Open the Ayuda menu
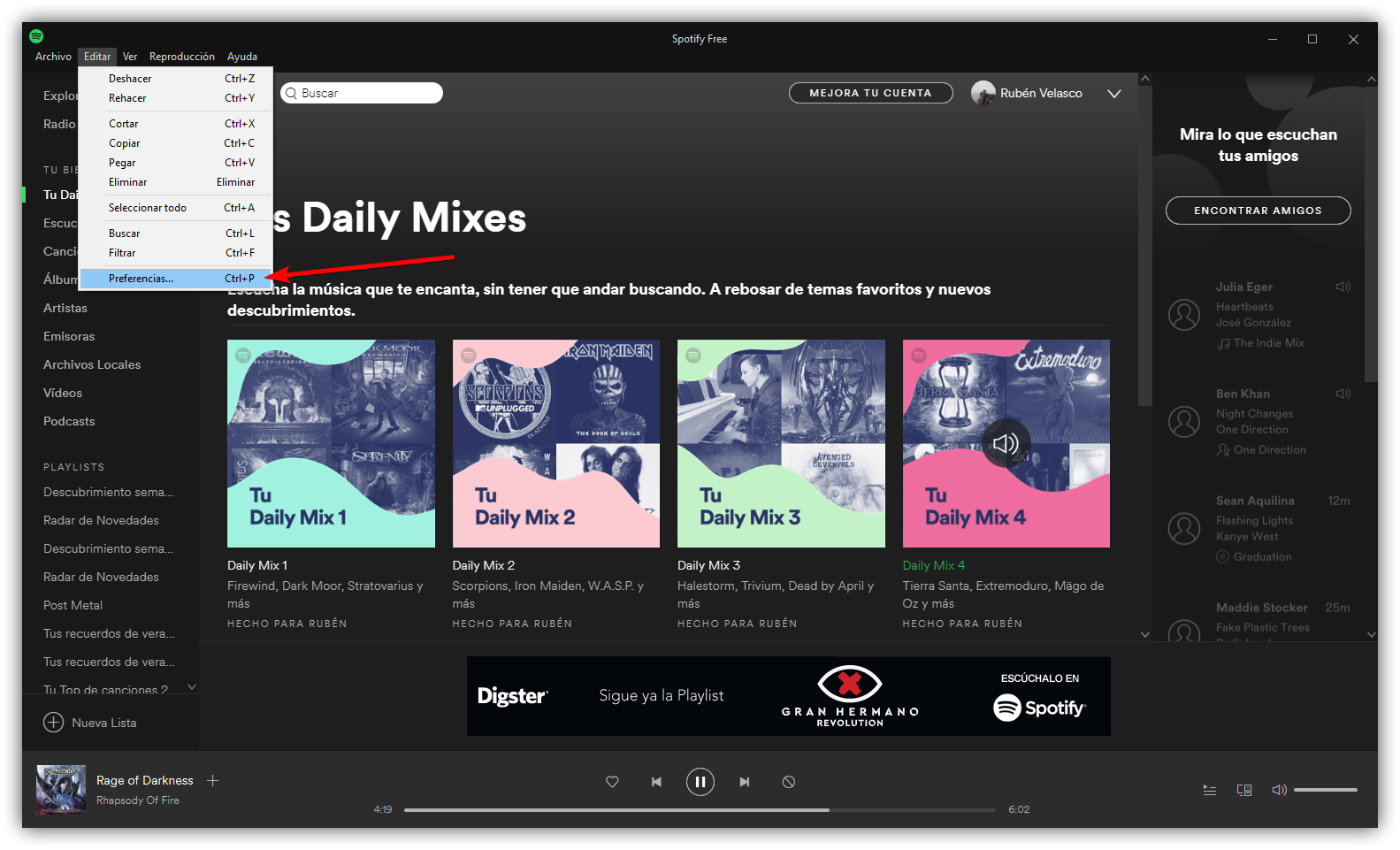The width and height of the screenshot is (1400, 850). pos(242,57)
